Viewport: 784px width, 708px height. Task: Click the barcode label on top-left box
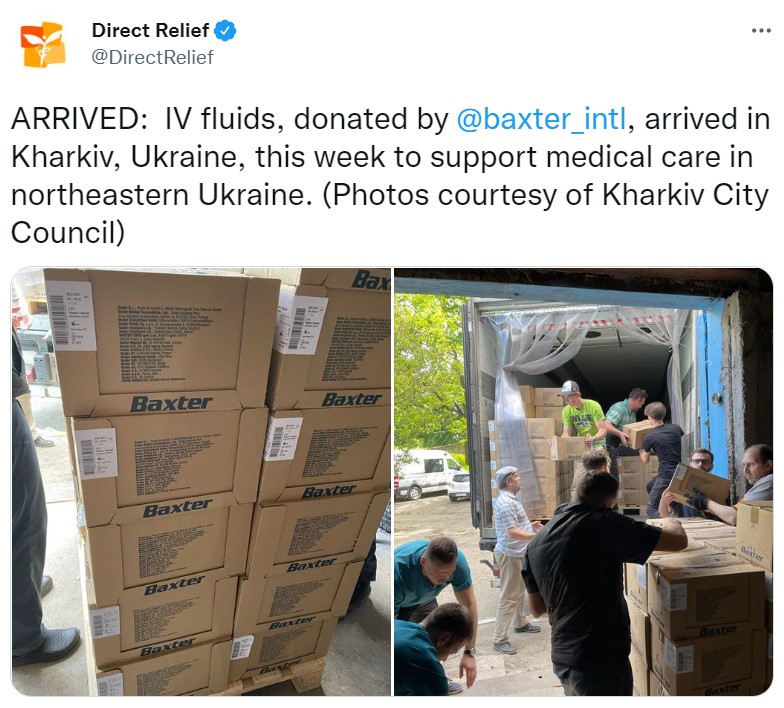(x=70, y=314)
